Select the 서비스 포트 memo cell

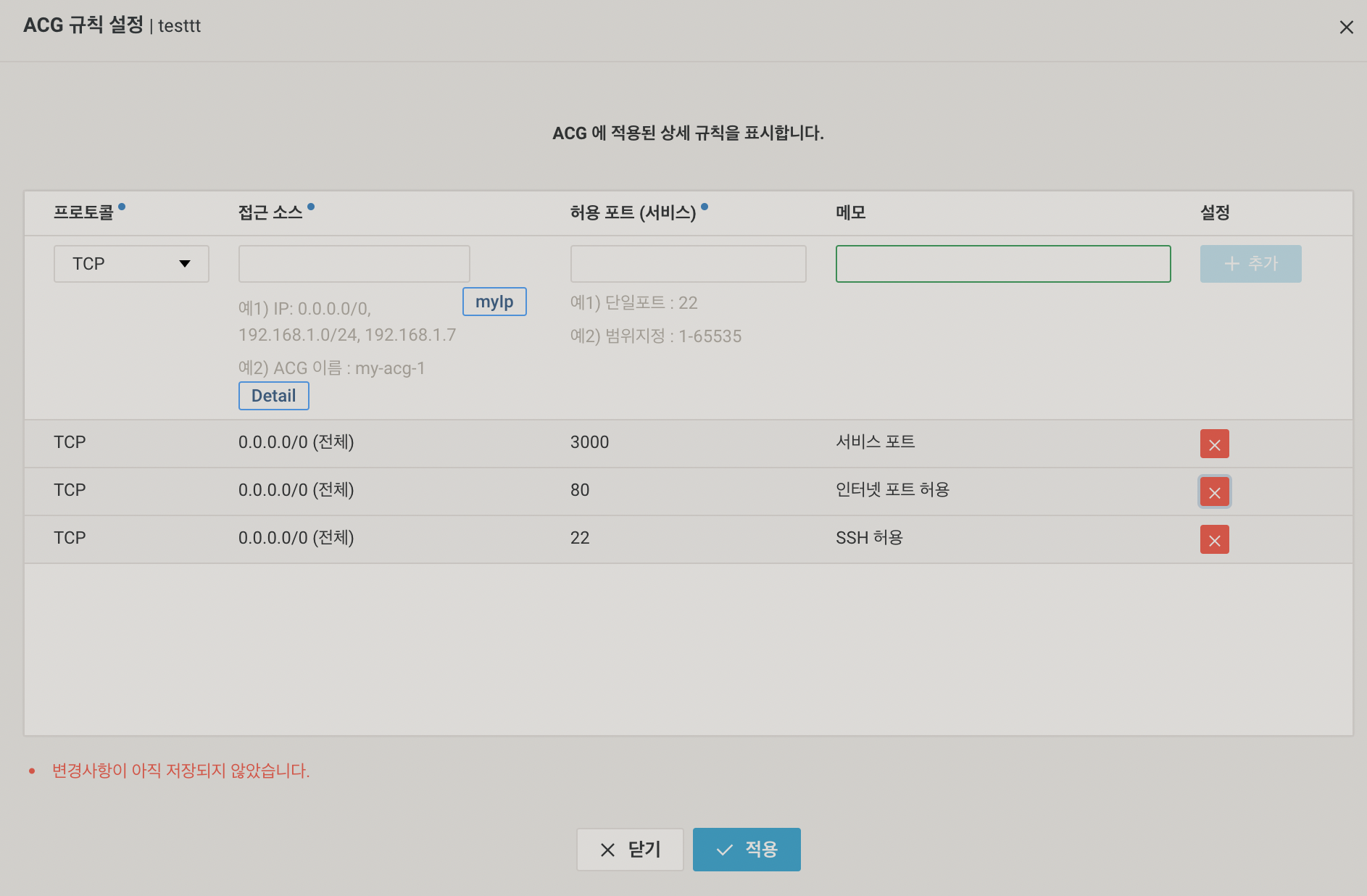[x=875, y=441]
